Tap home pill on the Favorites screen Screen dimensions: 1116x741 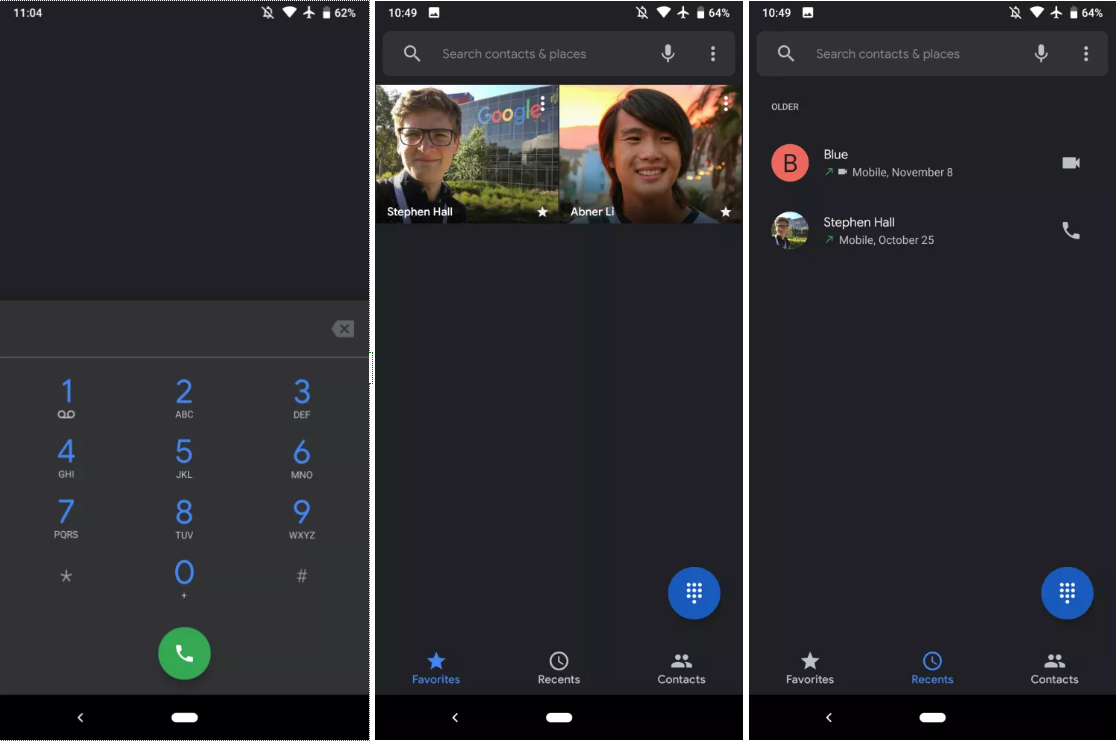click(559, 718)
